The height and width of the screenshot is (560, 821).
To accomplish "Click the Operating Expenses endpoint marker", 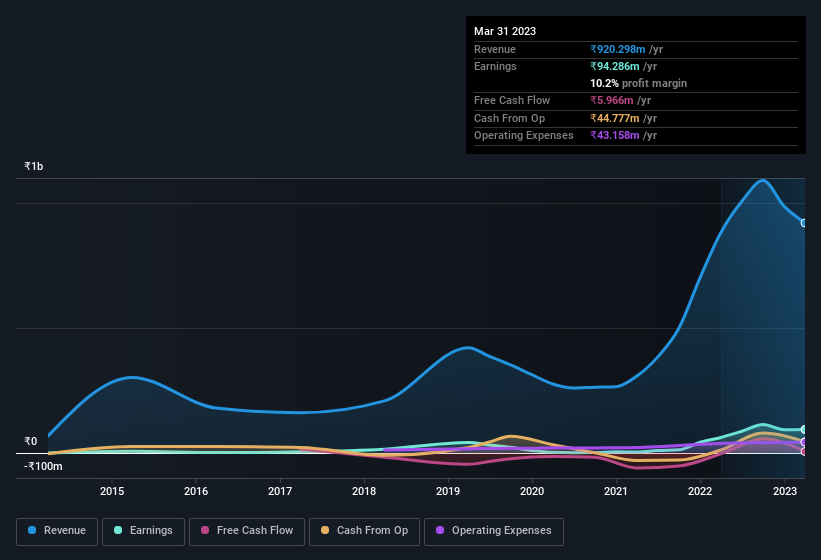I will tap(804, 442).
